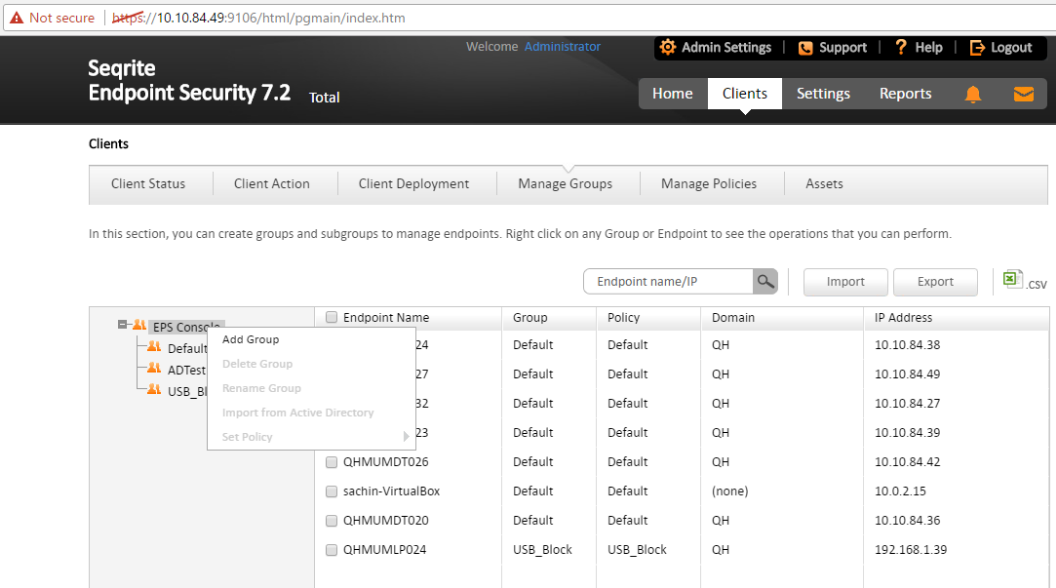Export list via the CSV icon
Image resolution: width=1056 pixels, height=588 pixels.
point(1024,280)
